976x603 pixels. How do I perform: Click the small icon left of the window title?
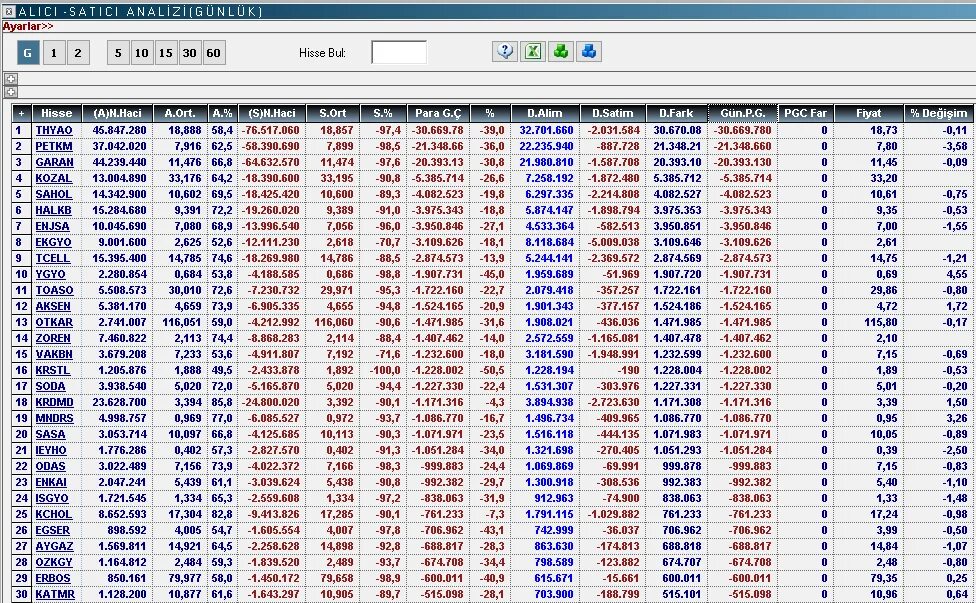9,11
